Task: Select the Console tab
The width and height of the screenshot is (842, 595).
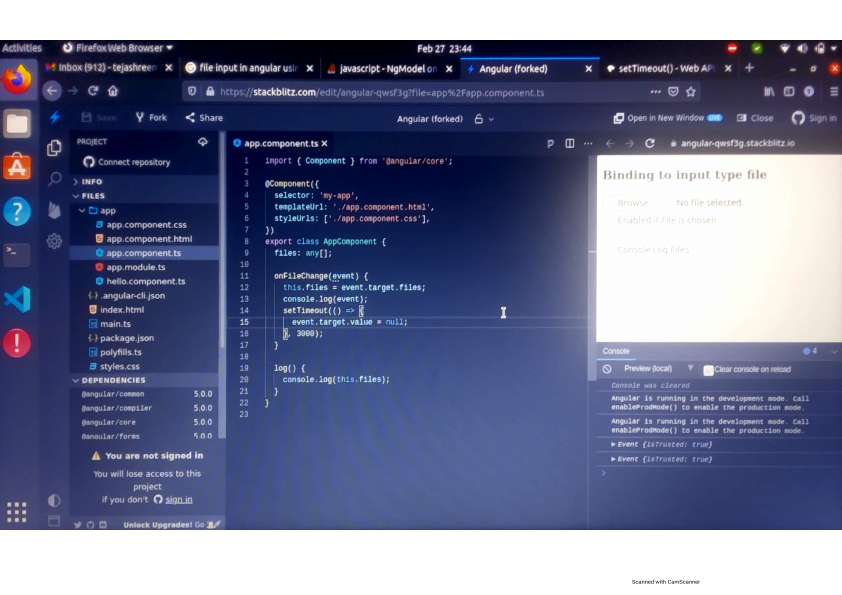Action: click(616, 351)
